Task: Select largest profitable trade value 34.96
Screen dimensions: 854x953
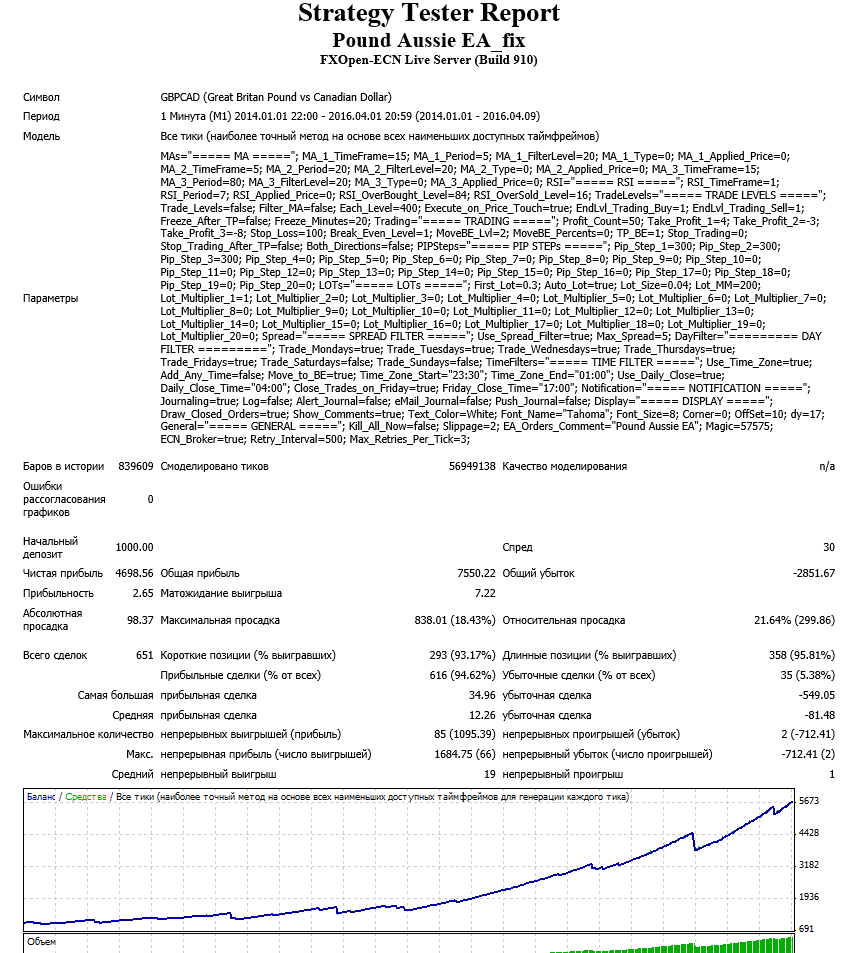Action: point(482,695)
